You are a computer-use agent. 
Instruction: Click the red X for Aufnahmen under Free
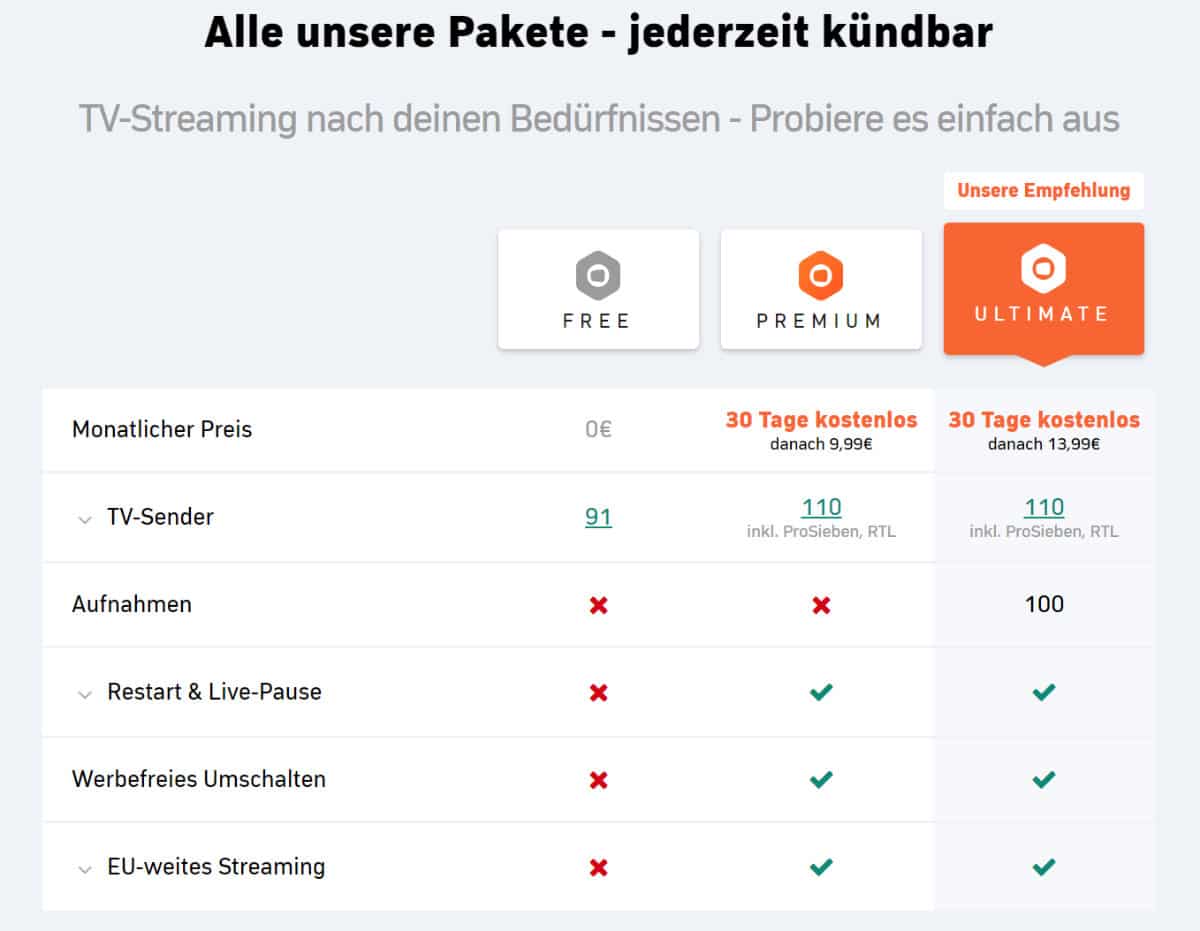tap(598, 605)
